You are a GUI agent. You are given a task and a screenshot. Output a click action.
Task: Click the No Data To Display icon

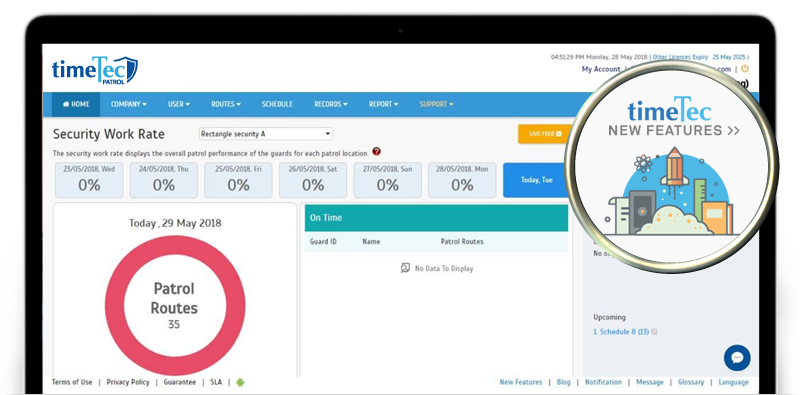tap(405, 268)
